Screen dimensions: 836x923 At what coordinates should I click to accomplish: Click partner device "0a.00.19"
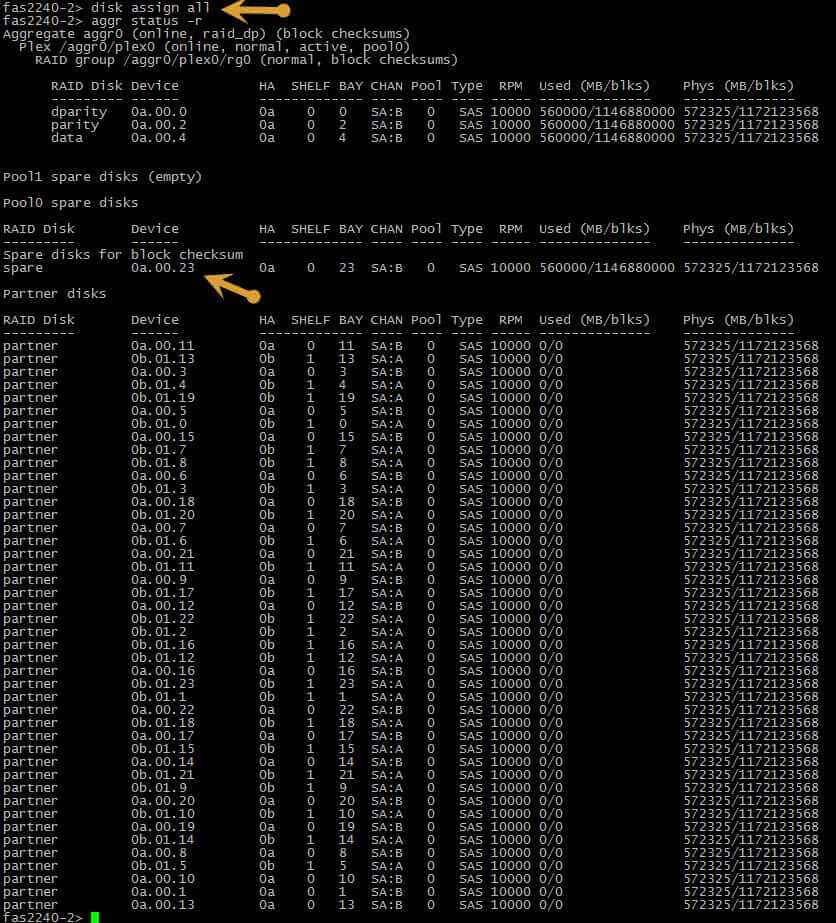point(162,826)
